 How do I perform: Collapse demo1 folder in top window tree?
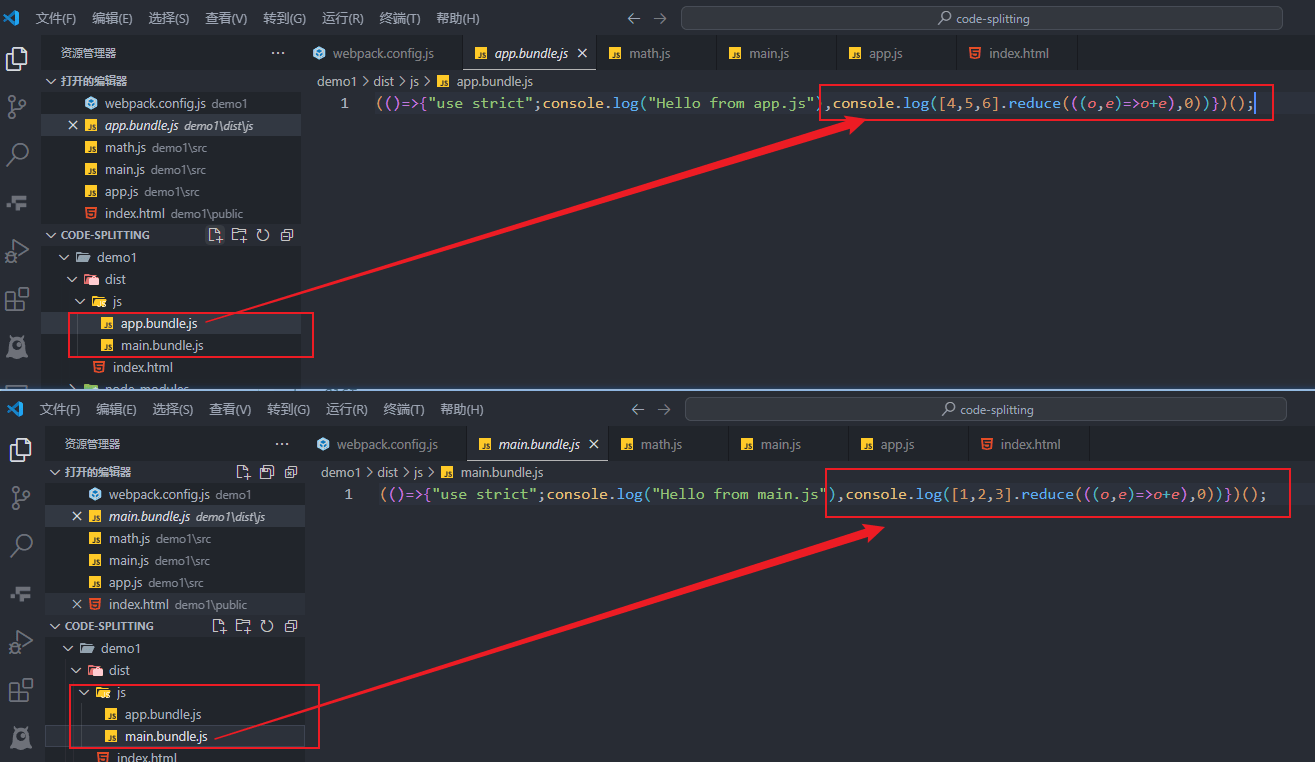[x=65, y=257]
